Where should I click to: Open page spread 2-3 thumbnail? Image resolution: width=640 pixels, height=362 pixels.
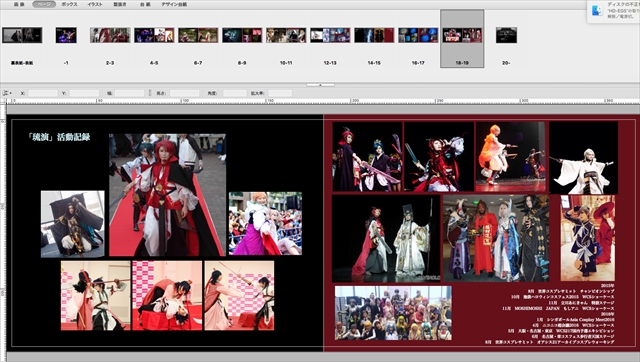tap(110, 35)
